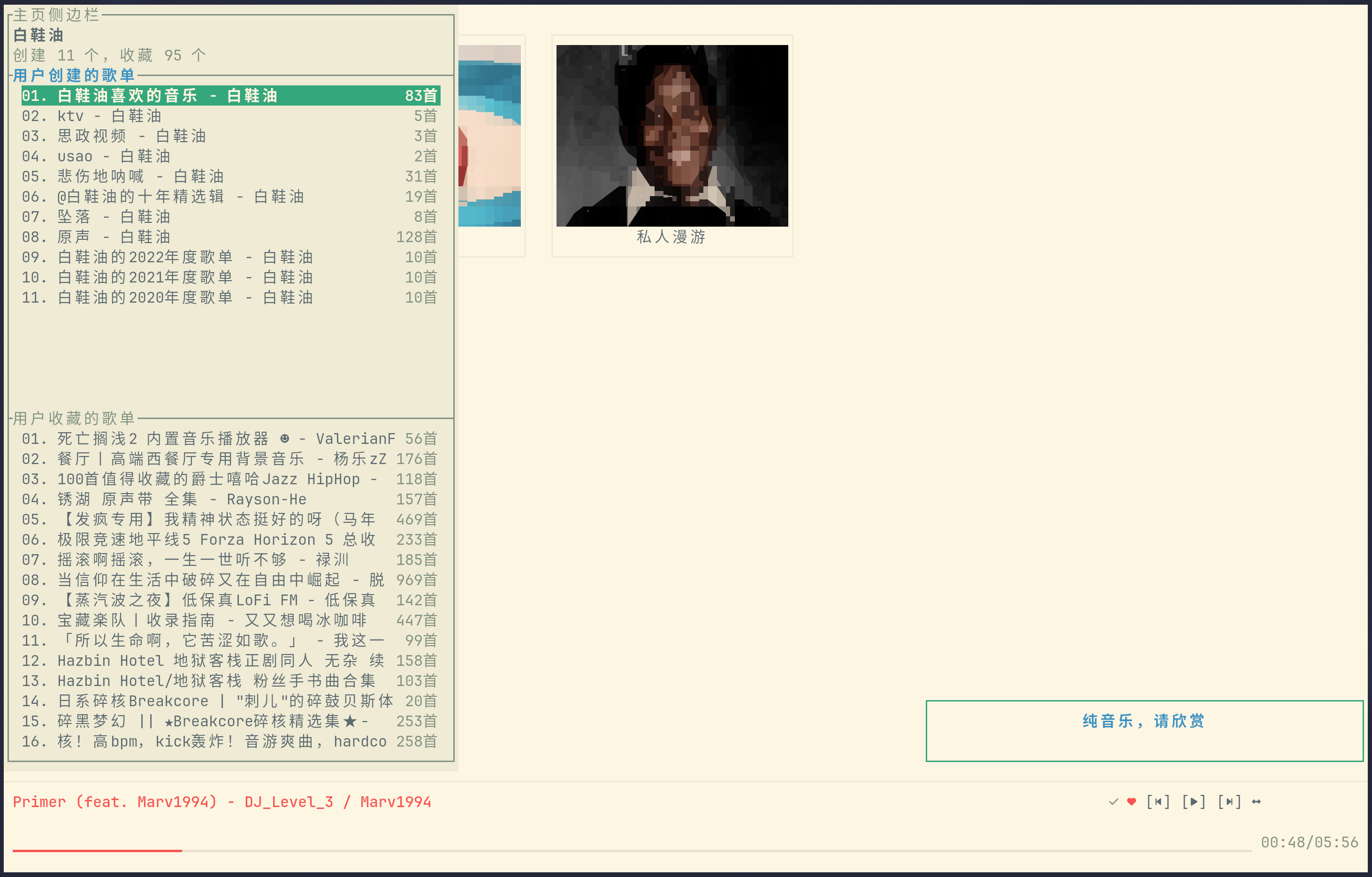The height and width of the screenshot is (877, 1372).
Task: Open the 原声 playlist with 128首
Action: 231,237
